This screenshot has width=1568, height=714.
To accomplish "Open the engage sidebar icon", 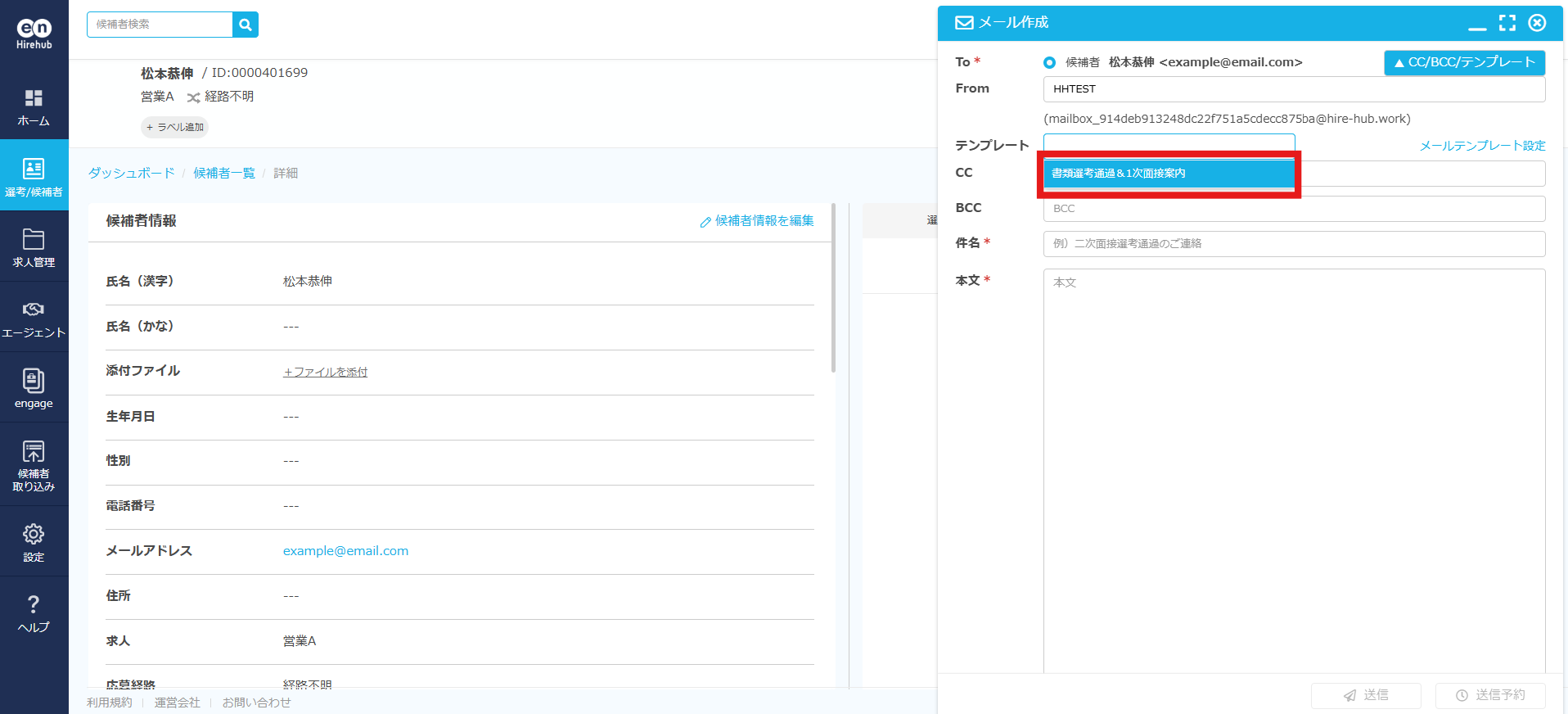I will (34, 381).
